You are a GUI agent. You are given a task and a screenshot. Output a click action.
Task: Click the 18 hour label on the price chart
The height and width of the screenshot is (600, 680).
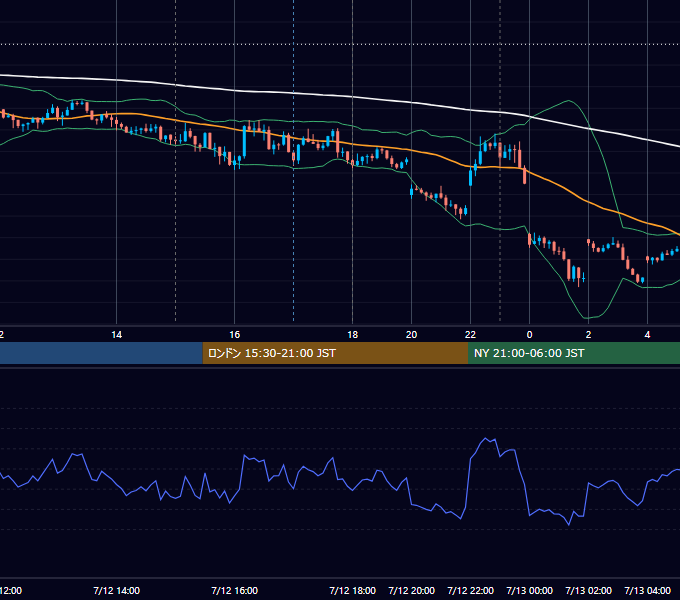(353, 335)
